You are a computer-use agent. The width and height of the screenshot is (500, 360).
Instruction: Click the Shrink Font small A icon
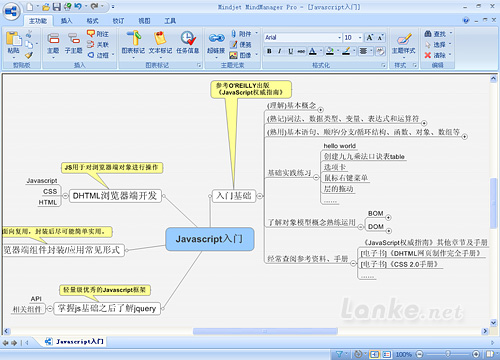tap(380, 37)
